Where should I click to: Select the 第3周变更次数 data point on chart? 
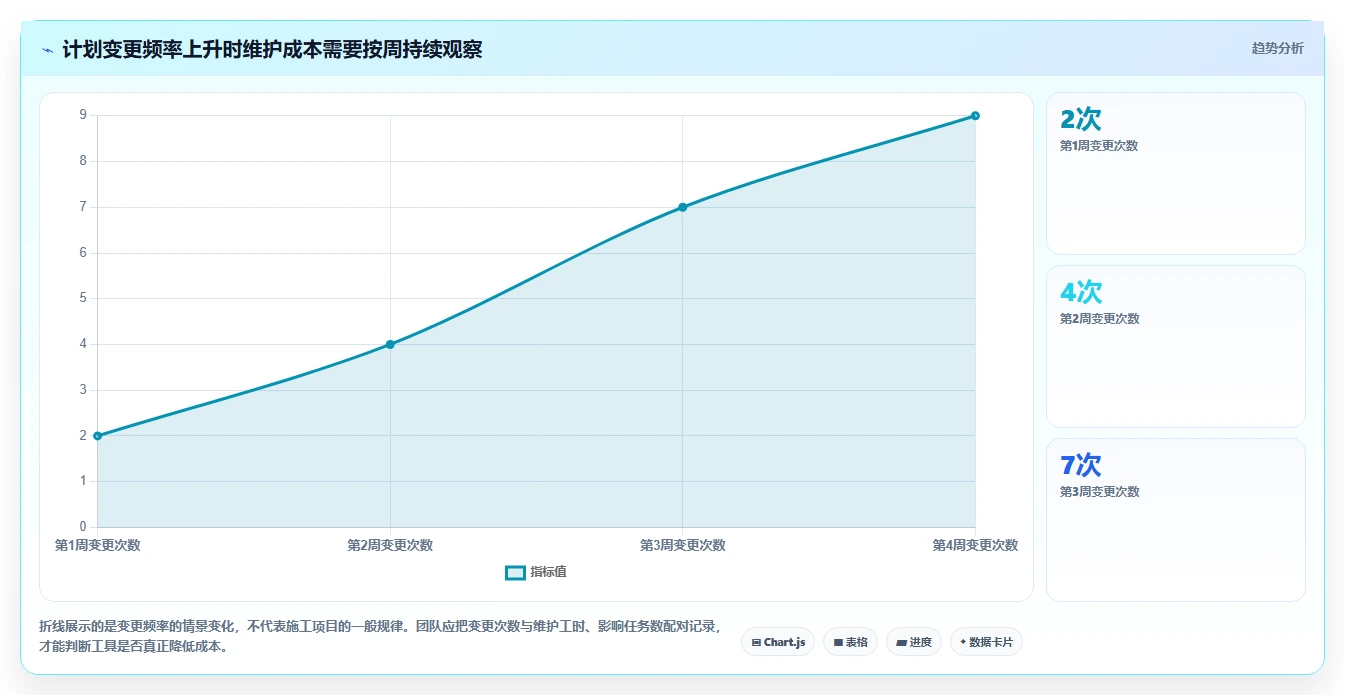pyautogui.click(x=683, y=207)
